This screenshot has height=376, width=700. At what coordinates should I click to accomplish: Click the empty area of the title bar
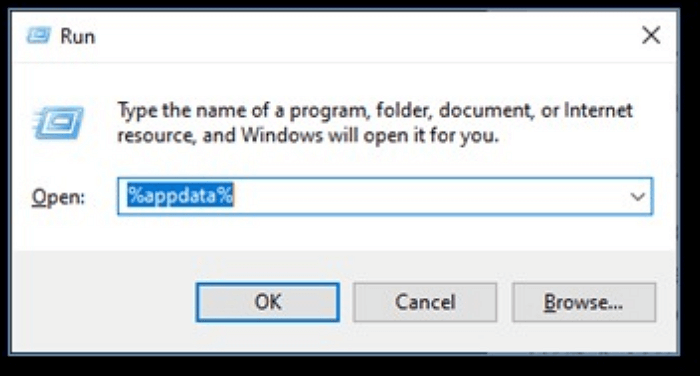pos(366,36)
